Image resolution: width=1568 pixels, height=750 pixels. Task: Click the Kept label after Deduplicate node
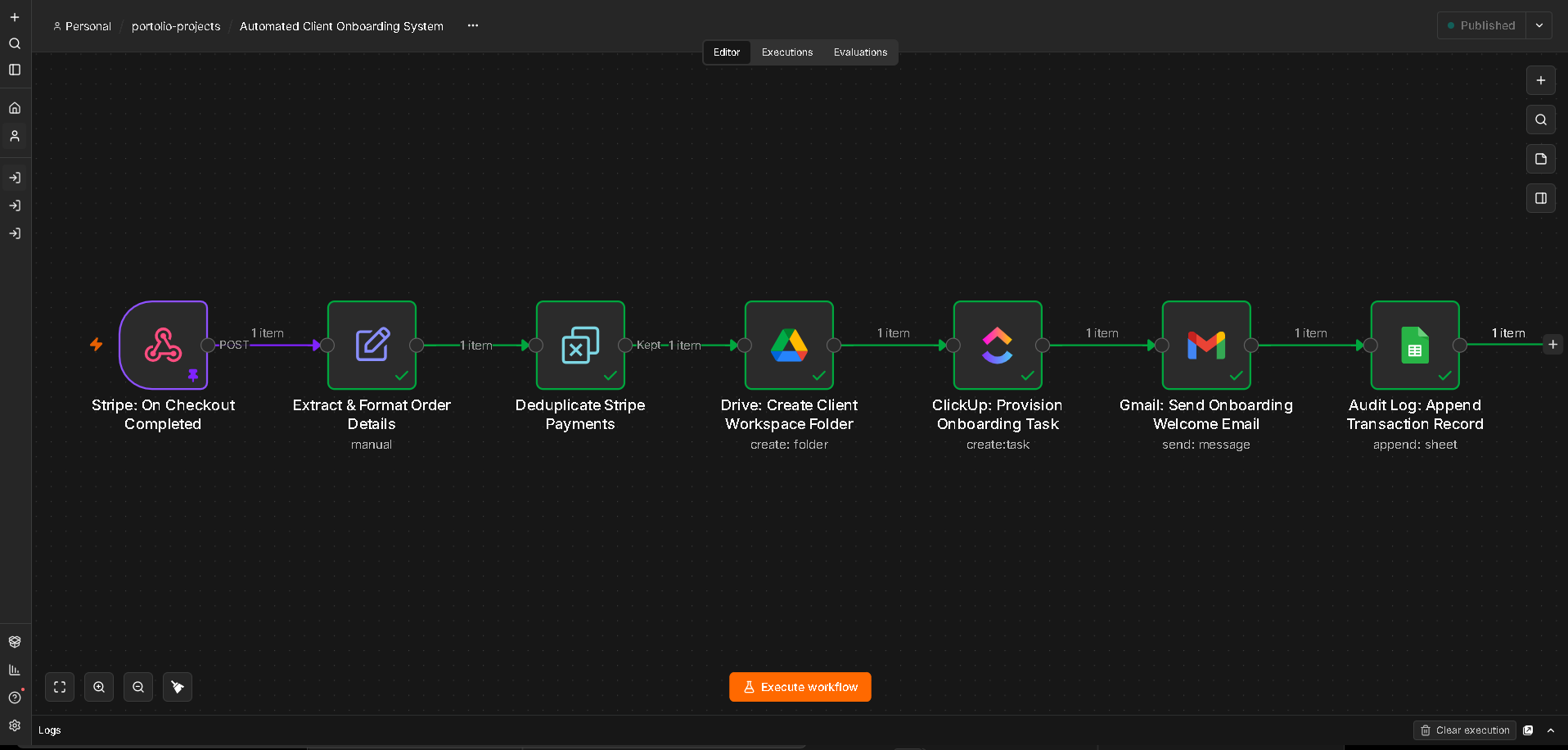tap(648, 345)
